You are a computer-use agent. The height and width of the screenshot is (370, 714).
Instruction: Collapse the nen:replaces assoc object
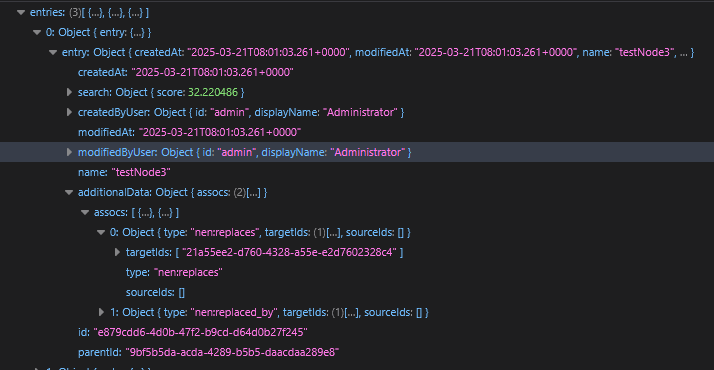pos(101,233)
